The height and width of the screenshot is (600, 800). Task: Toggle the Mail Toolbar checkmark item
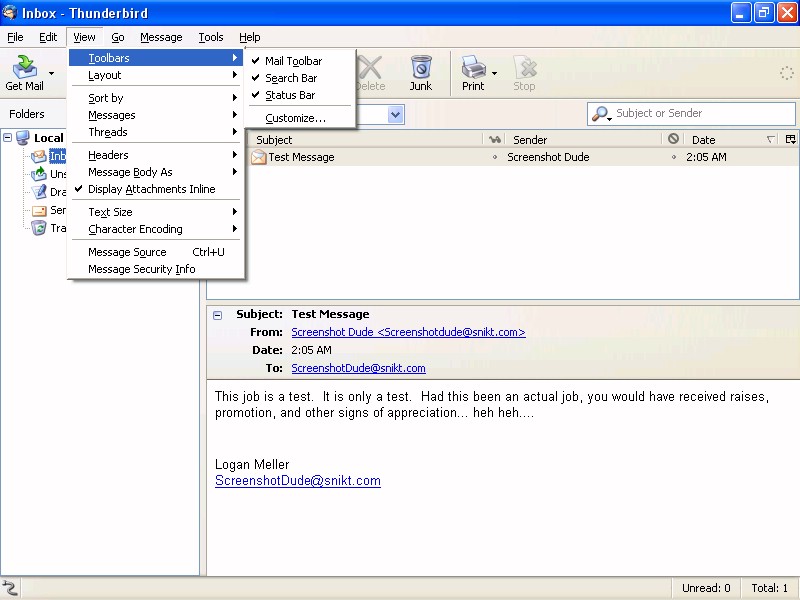[x=302, y=61]
